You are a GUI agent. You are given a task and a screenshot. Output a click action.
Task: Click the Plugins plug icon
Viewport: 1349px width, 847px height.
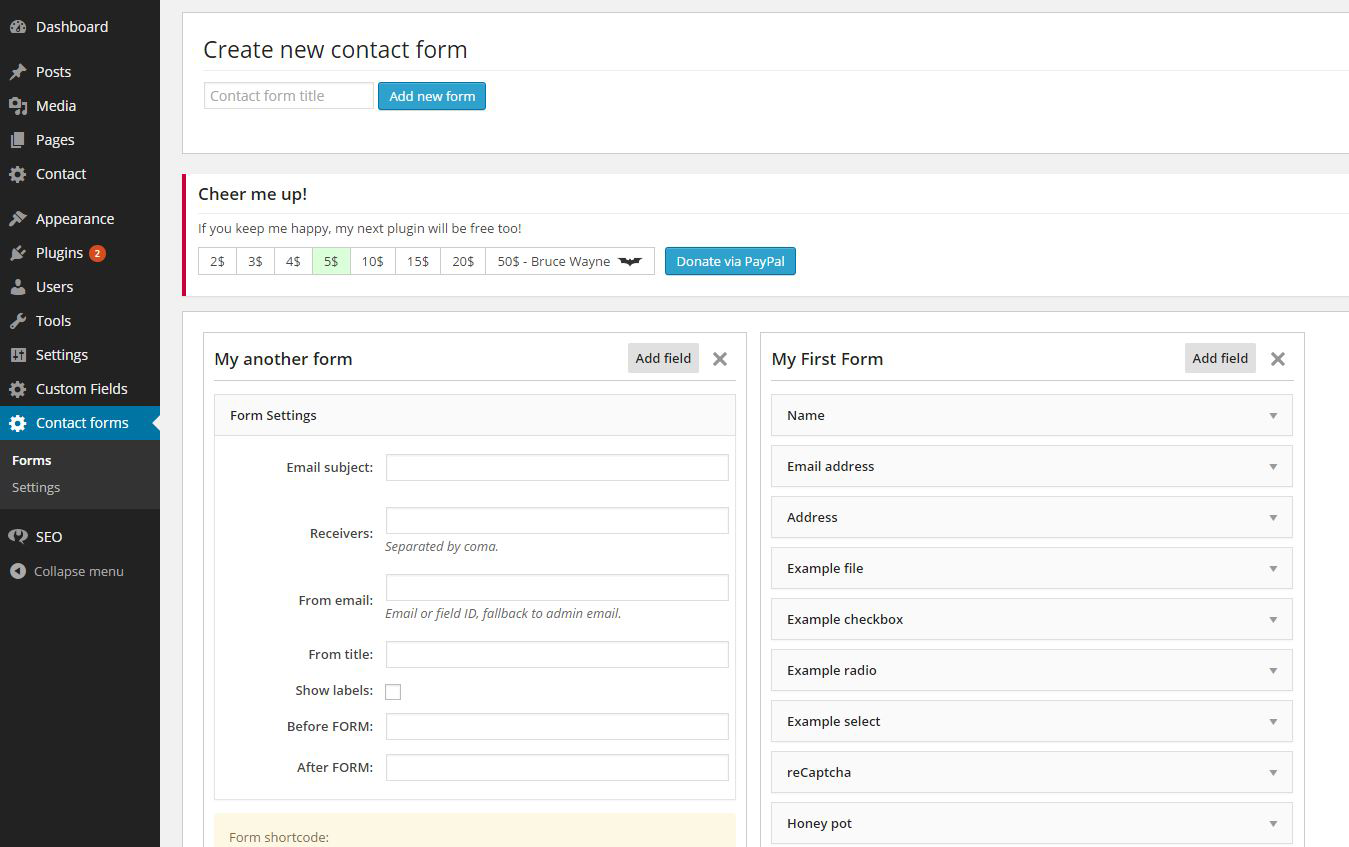click(x=17, y=253)
